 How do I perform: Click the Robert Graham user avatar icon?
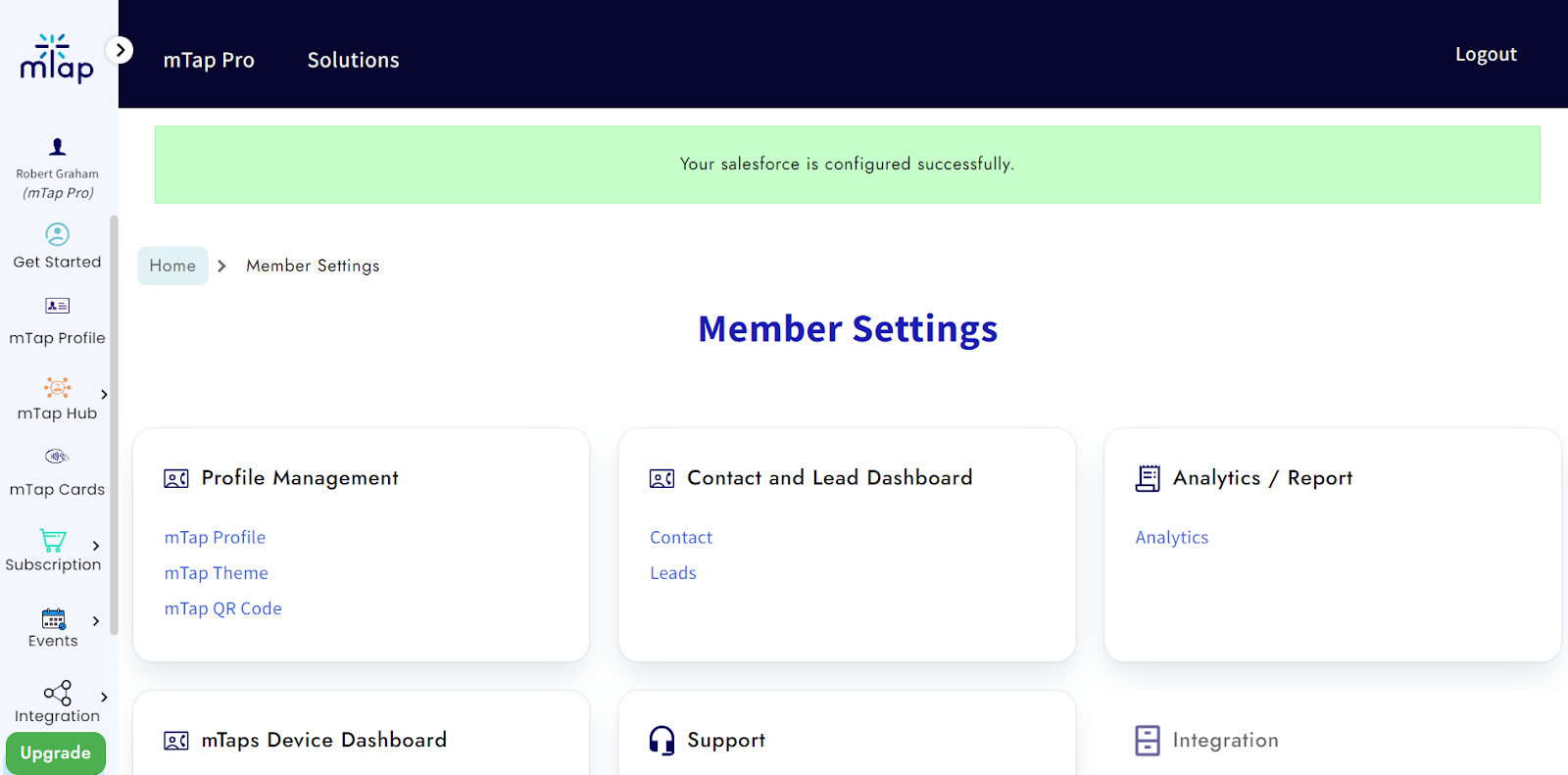(57, 147)
